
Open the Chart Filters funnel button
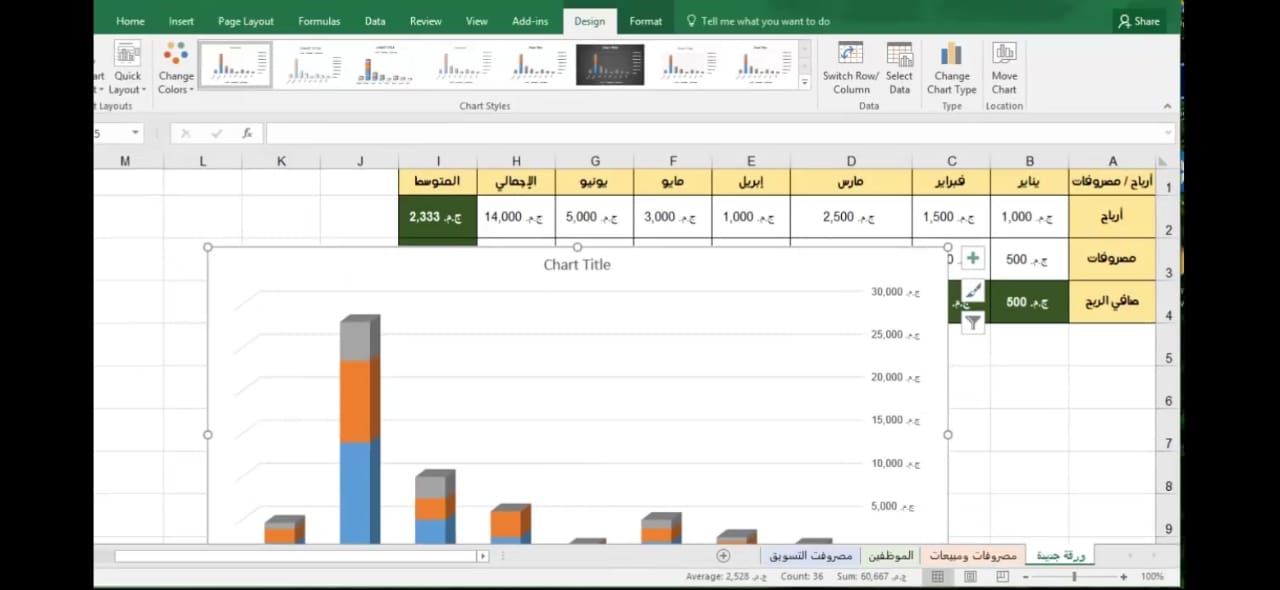pos(972,322)
